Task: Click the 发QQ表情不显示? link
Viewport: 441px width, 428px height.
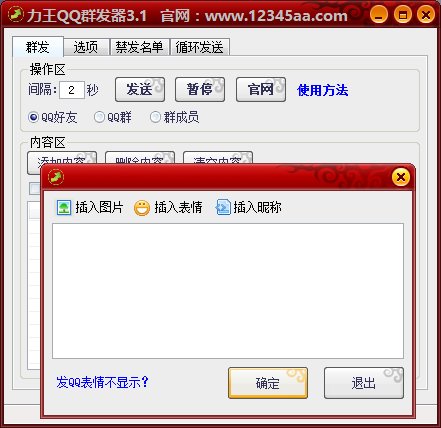Action: pos(102,382)
